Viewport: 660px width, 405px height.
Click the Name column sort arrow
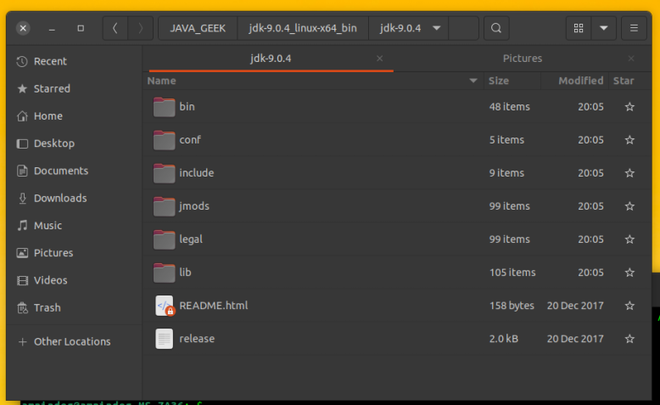coord(473,81)
